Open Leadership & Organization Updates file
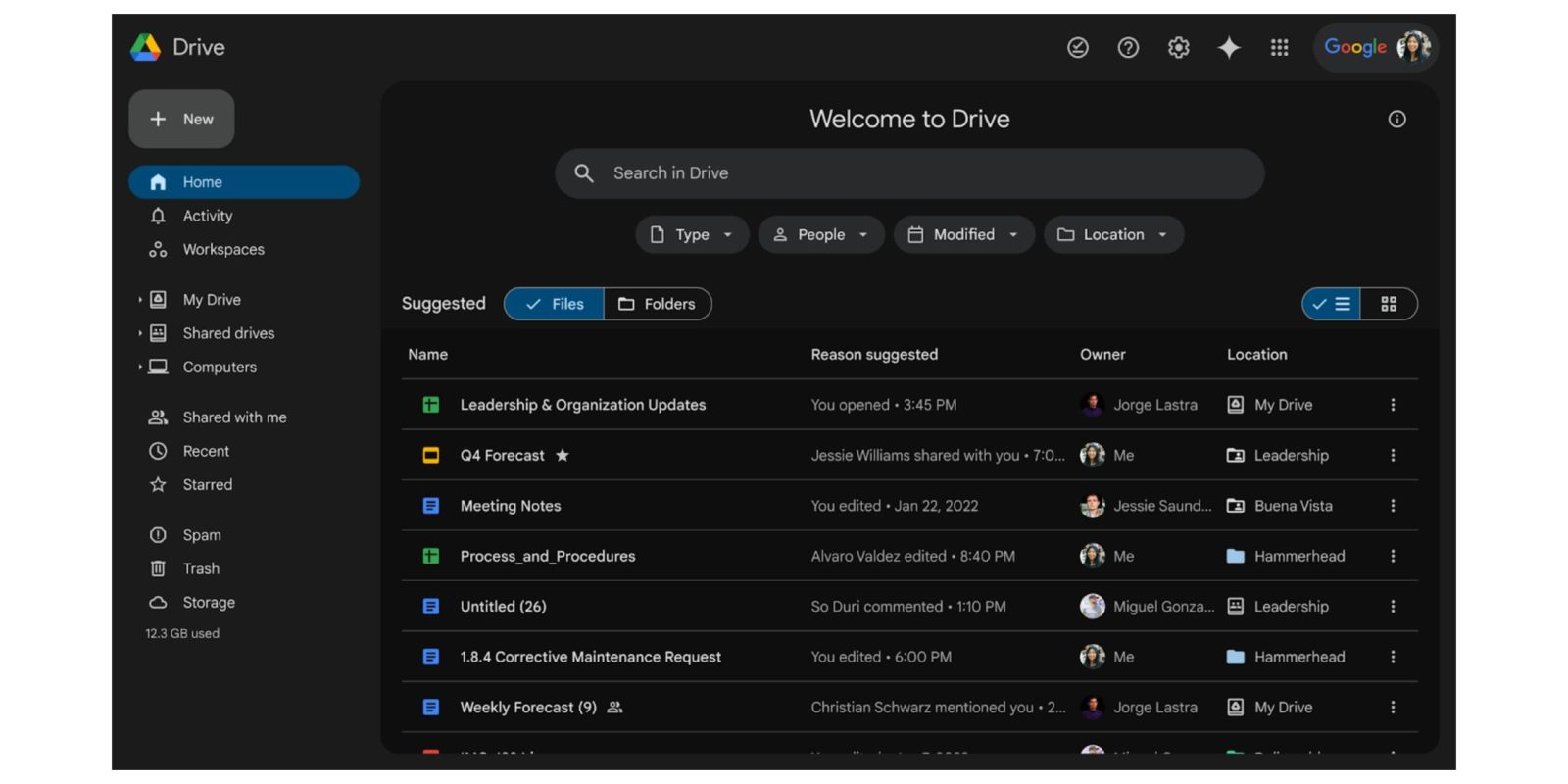Image resolution: width=1568 pixels, height=784 pixels. coord(582,405)
